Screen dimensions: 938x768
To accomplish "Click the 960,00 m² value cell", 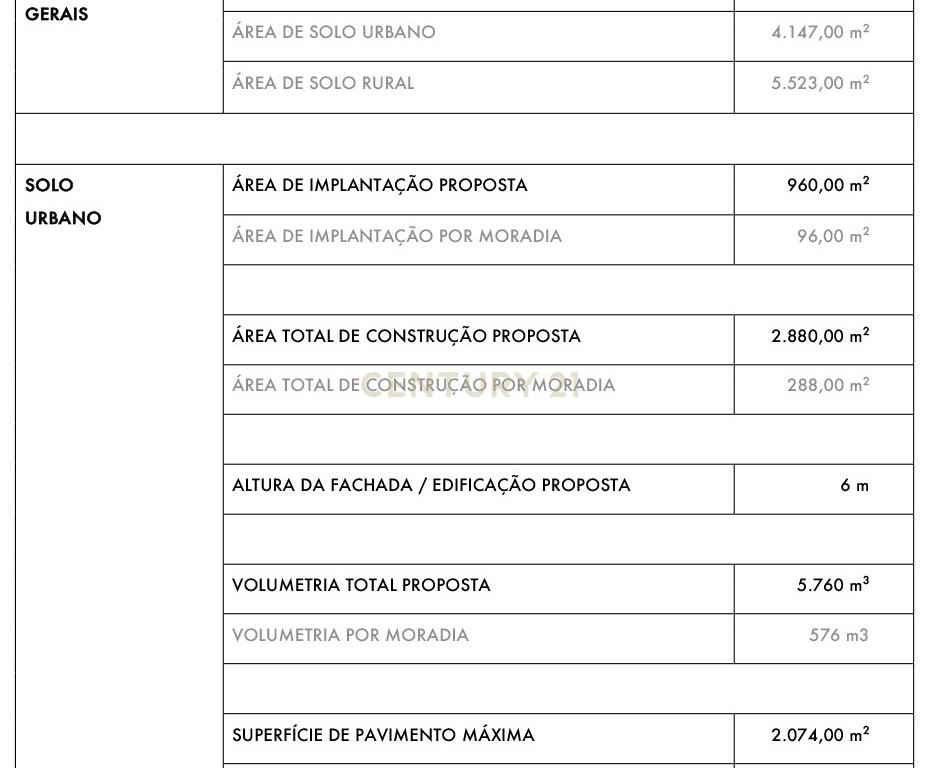I will (828, 185).
